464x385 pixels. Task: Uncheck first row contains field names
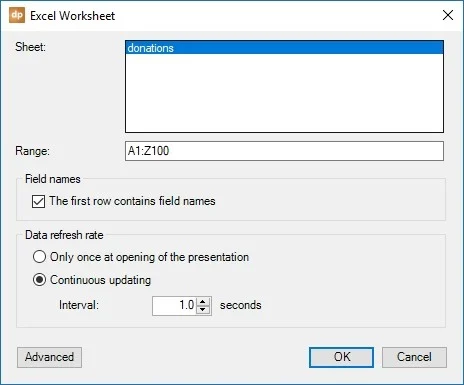coord(38,201)
